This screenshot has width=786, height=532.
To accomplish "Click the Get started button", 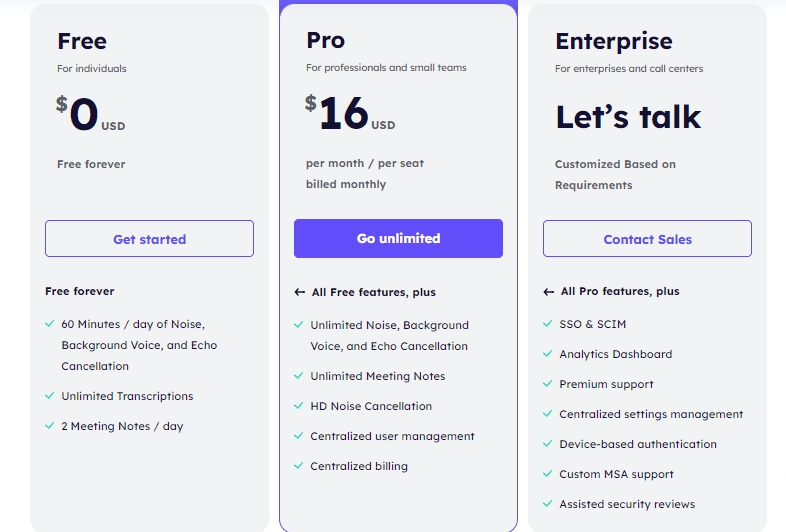I will [x=149, y=239].
